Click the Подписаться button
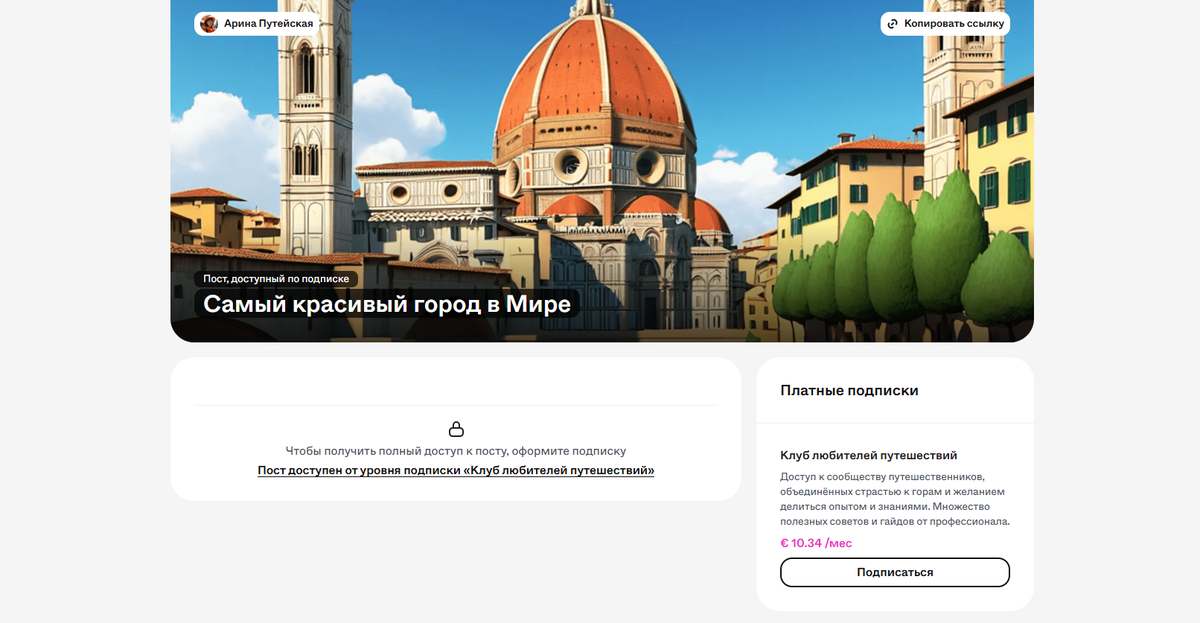 [895, 572]
